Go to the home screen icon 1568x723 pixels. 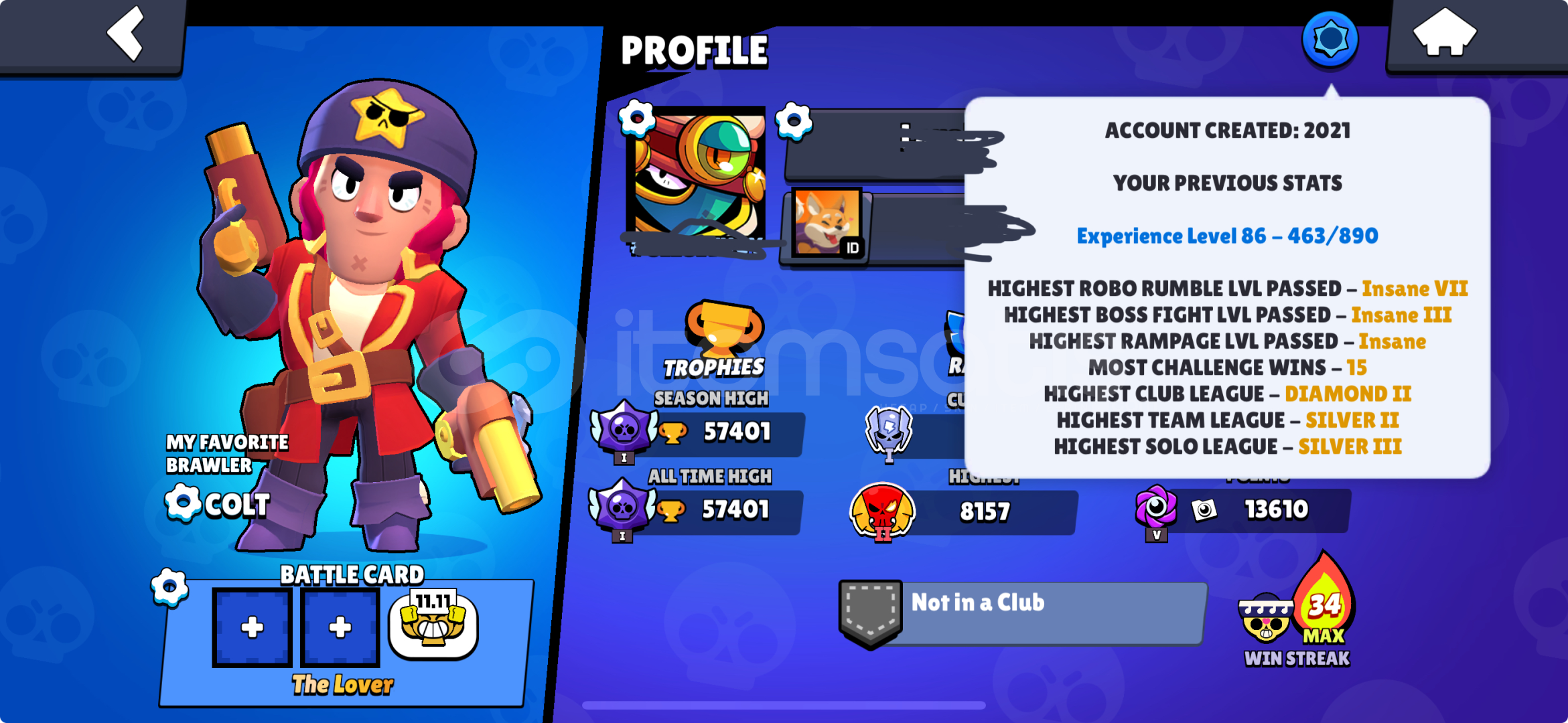pyautogui.click(x=1445, y=32)
